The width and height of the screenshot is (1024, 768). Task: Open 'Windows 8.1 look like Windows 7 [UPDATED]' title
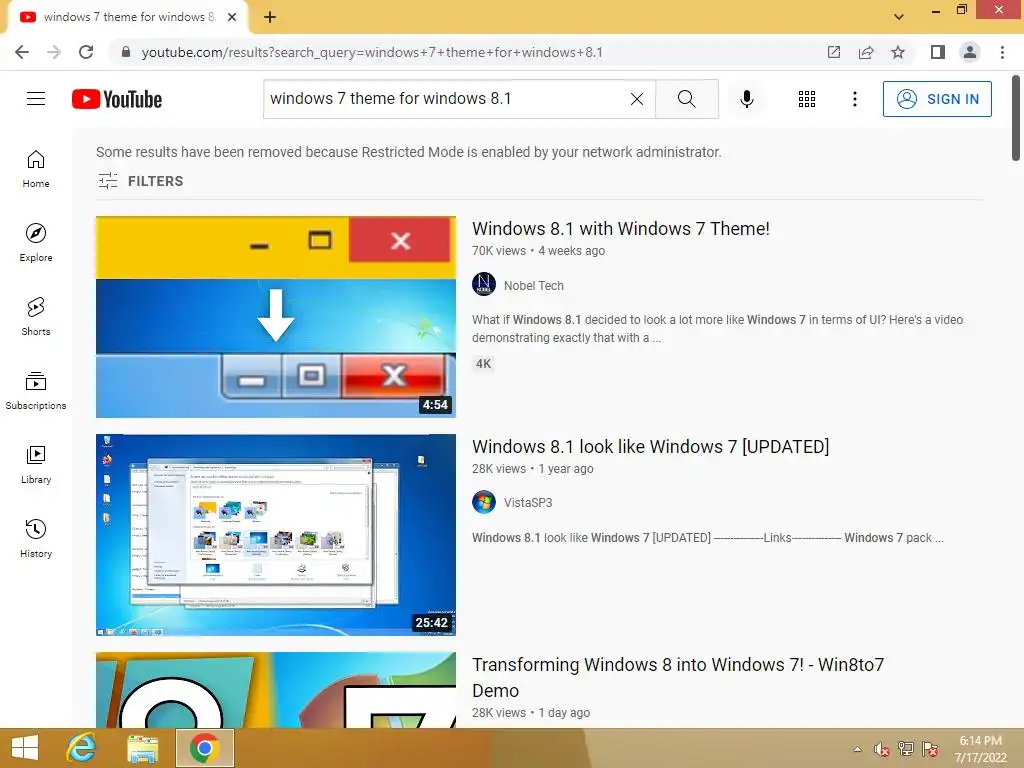[650, 447]
